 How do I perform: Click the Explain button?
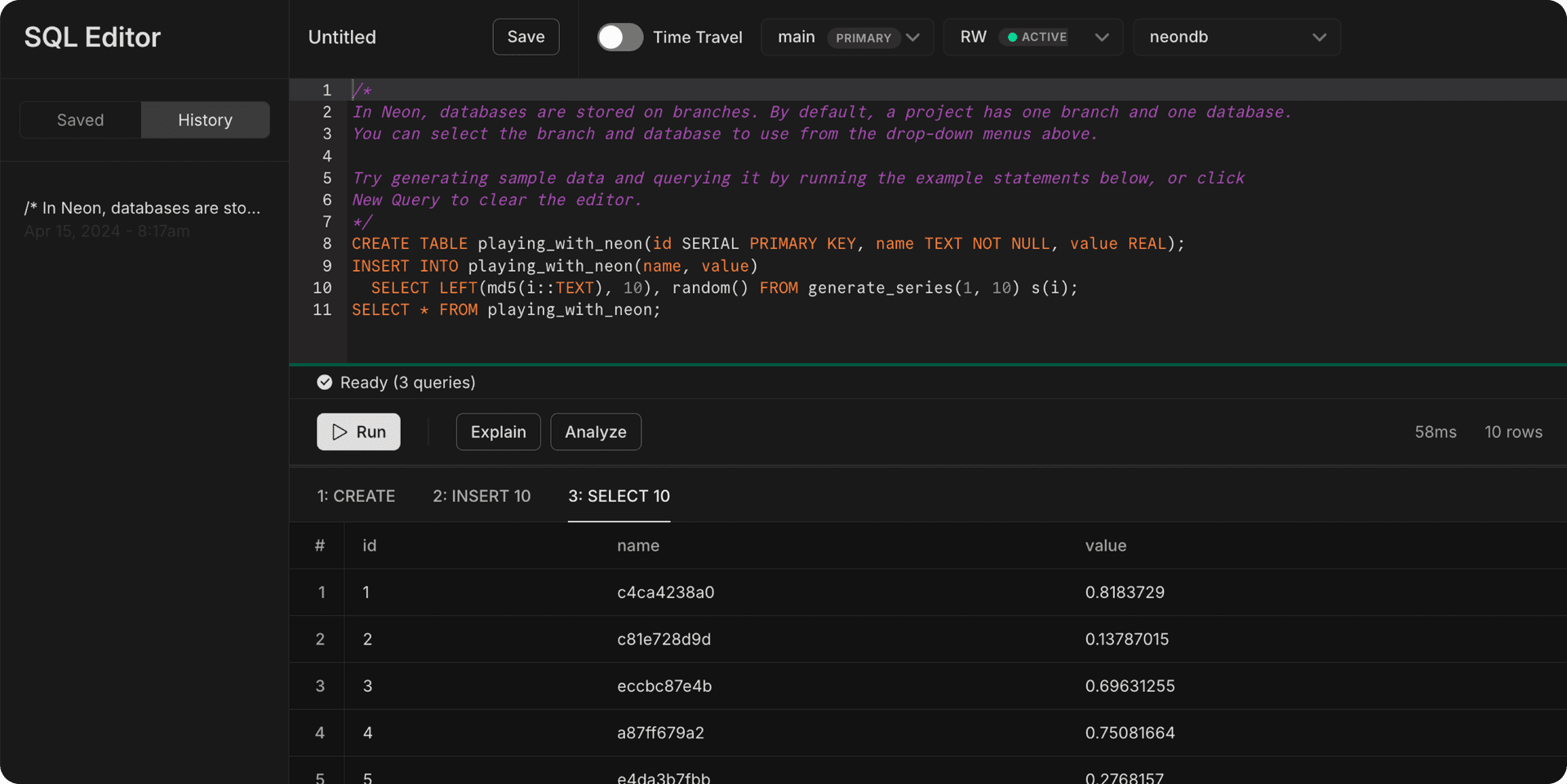(x=498, y=432)
